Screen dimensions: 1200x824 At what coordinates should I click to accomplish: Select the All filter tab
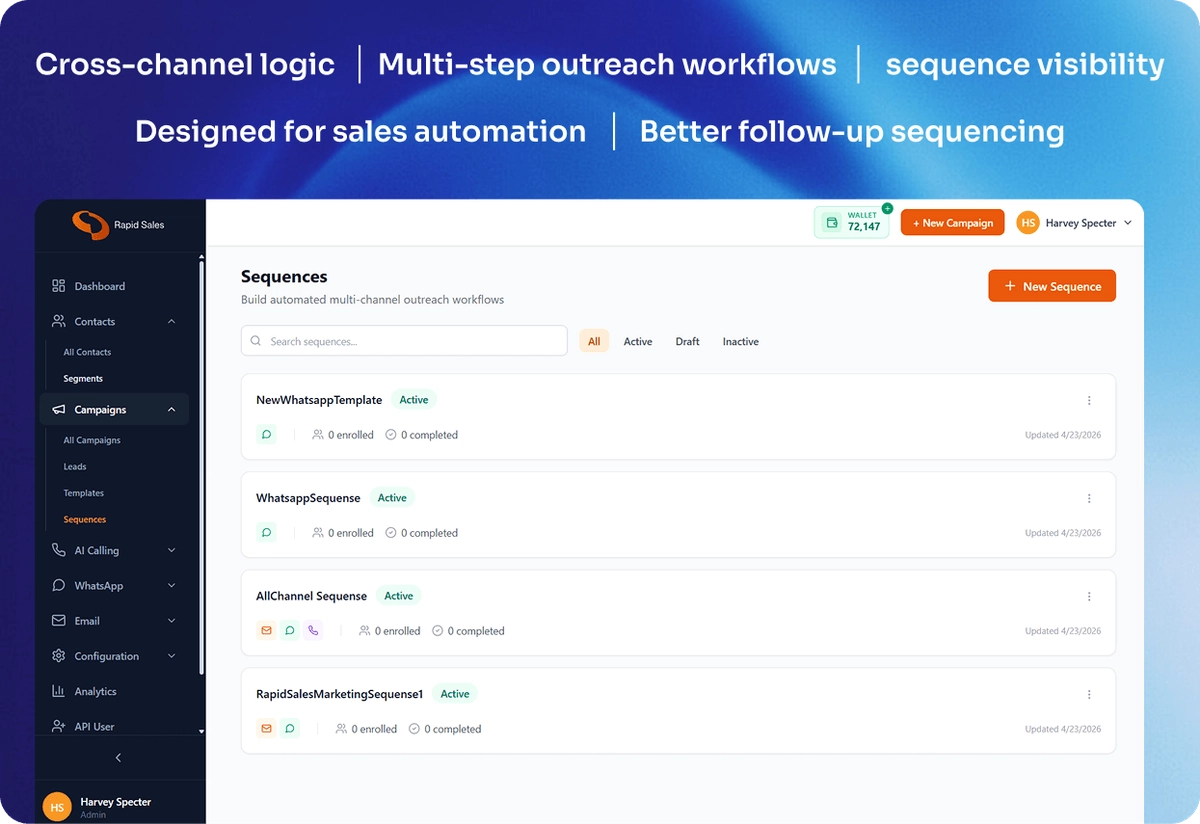(x=594, y=341)
